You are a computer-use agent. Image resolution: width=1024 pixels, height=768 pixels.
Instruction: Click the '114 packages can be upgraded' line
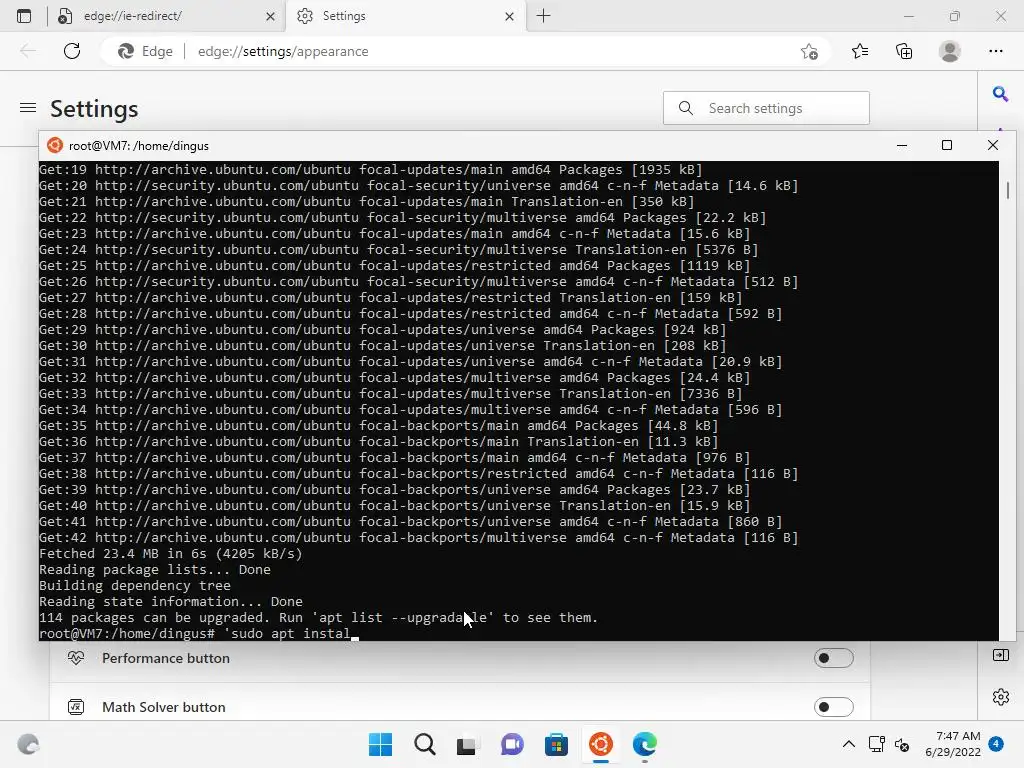click(319, 618)
